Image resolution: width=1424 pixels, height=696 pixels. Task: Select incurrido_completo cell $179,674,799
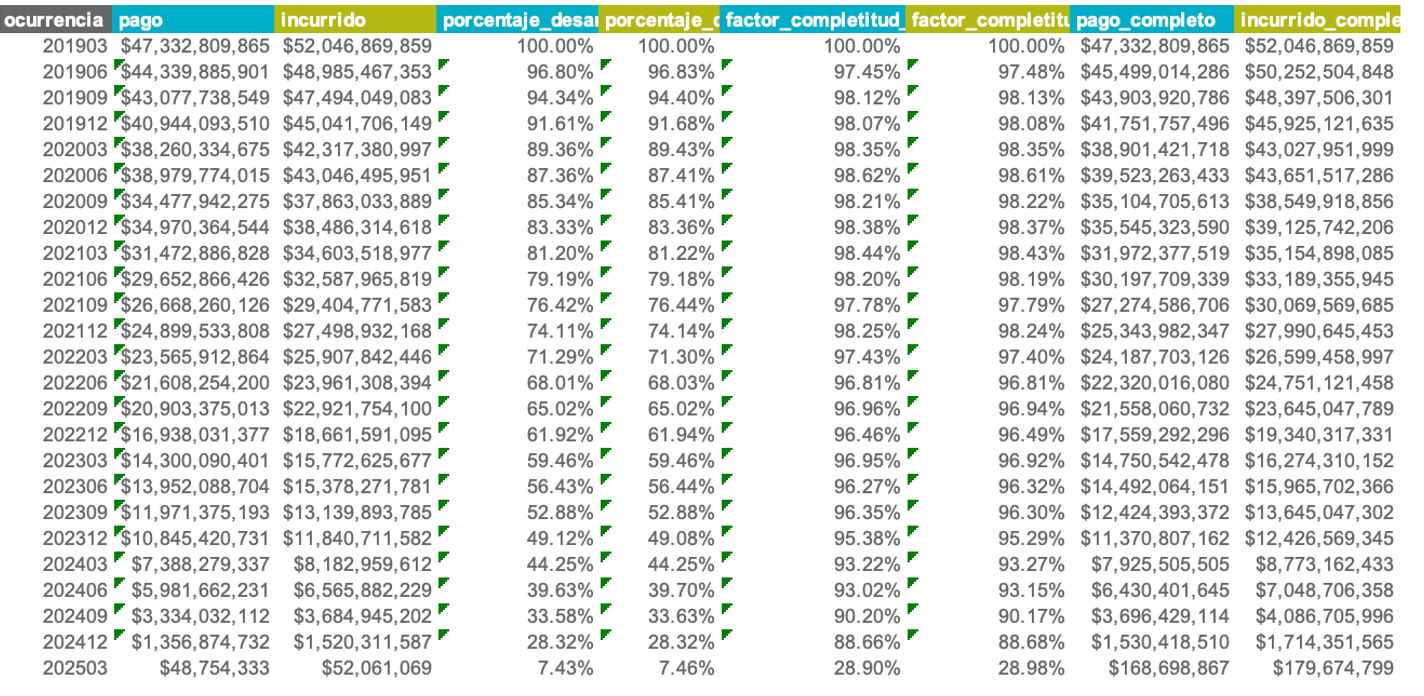pyautogui.click(x=1333, y=668)
